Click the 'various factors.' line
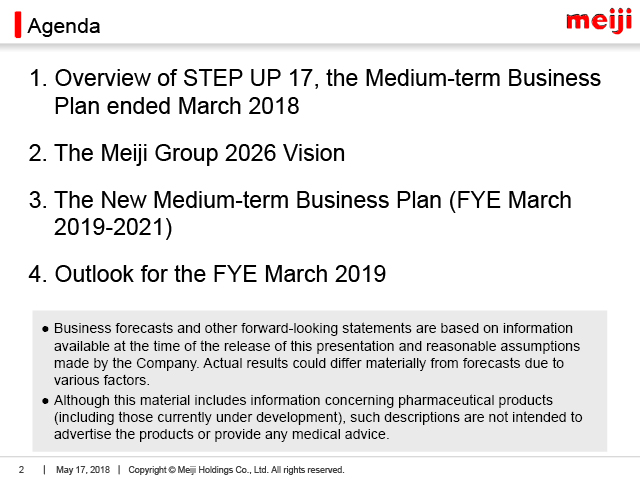Screen dimensions: 640x480 [x=102, y=380]
